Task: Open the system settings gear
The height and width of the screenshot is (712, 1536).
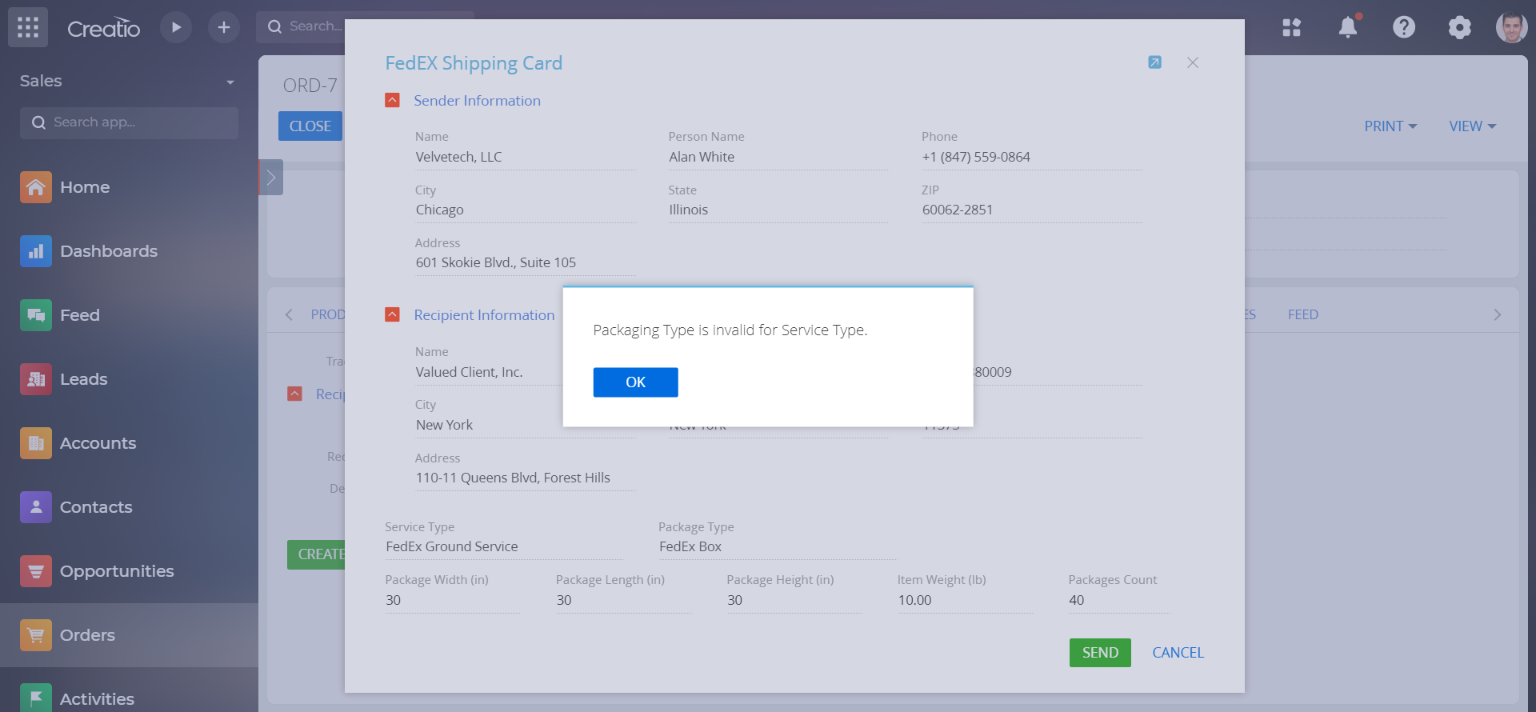Action: tap(1460, 27)
